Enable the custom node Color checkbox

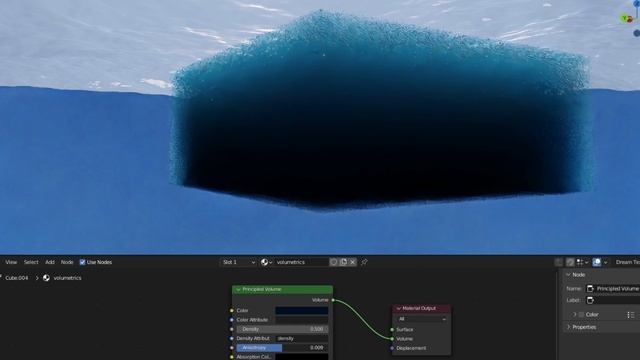pos(581,315)
